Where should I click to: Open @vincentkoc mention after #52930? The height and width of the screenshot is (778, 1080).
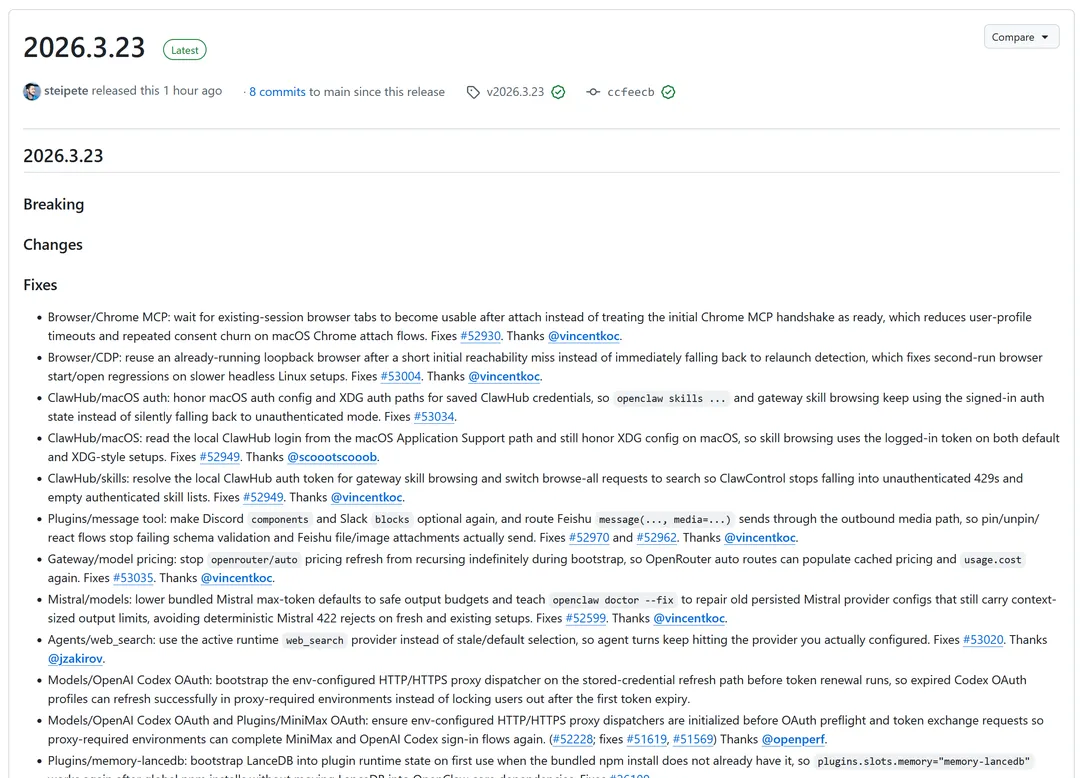tap(583, 336)
